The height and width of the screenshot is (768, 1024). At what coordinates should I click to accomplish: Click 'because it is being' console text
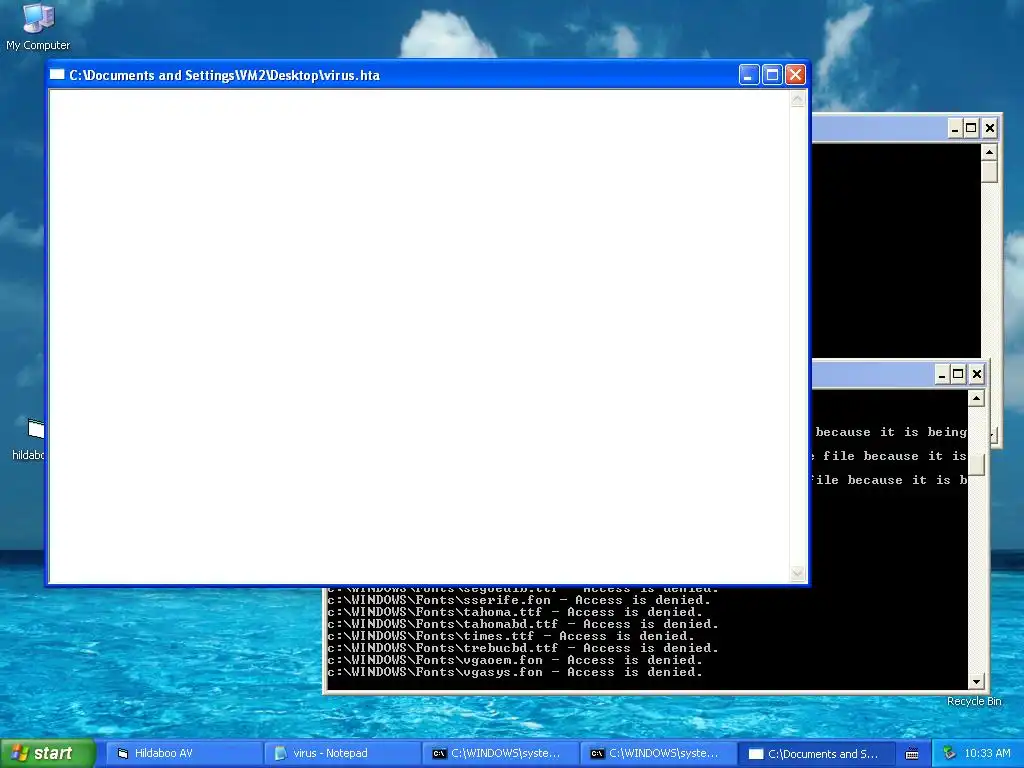tap(891, 432)
